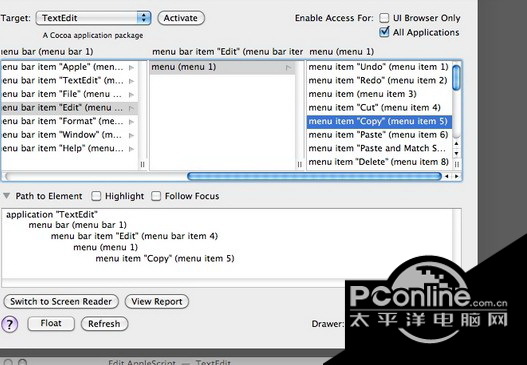Click the middle column's resize handle icon
Image resolution: width=527 pixels, height=365 pixels.
(x=299, y=164)
